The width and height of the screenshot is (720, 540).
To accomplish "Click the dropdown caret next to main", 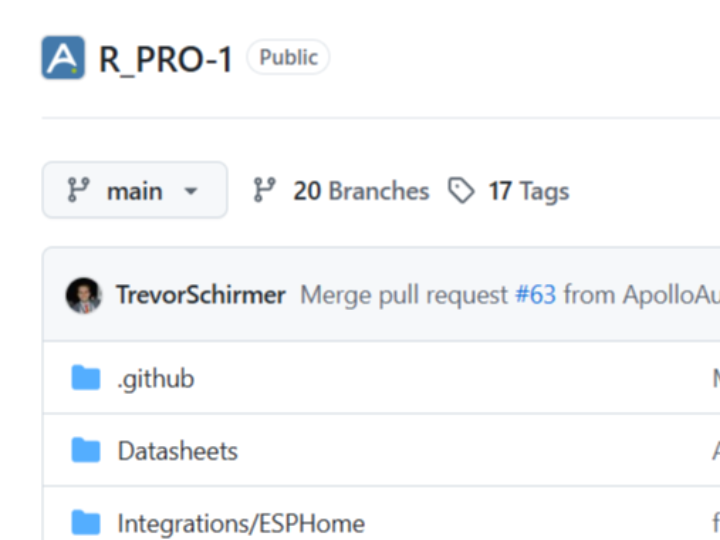I will (191, 191).
